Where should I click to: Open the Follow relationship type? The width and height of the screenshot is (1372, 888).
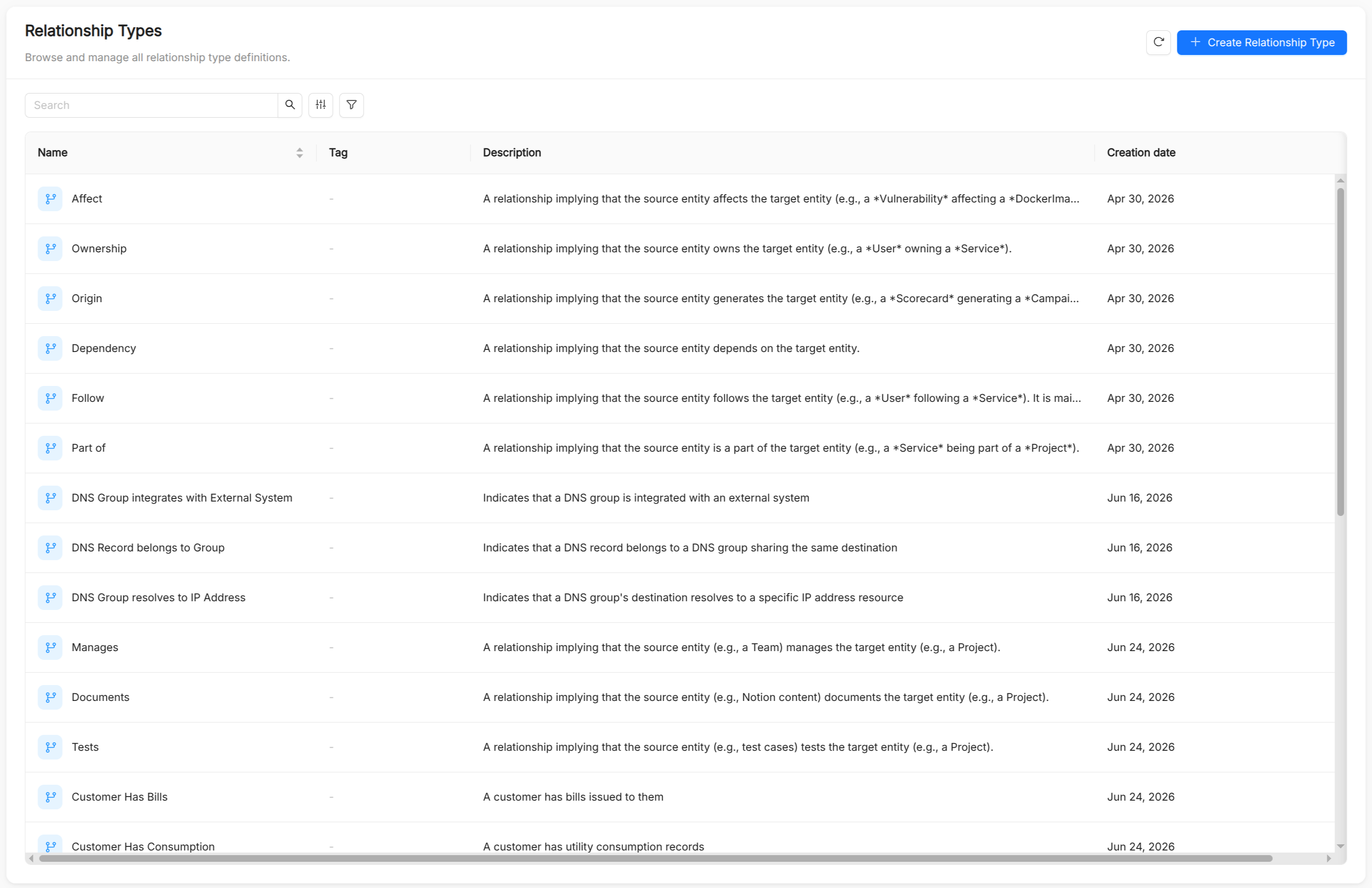click(x=88, y=398)
